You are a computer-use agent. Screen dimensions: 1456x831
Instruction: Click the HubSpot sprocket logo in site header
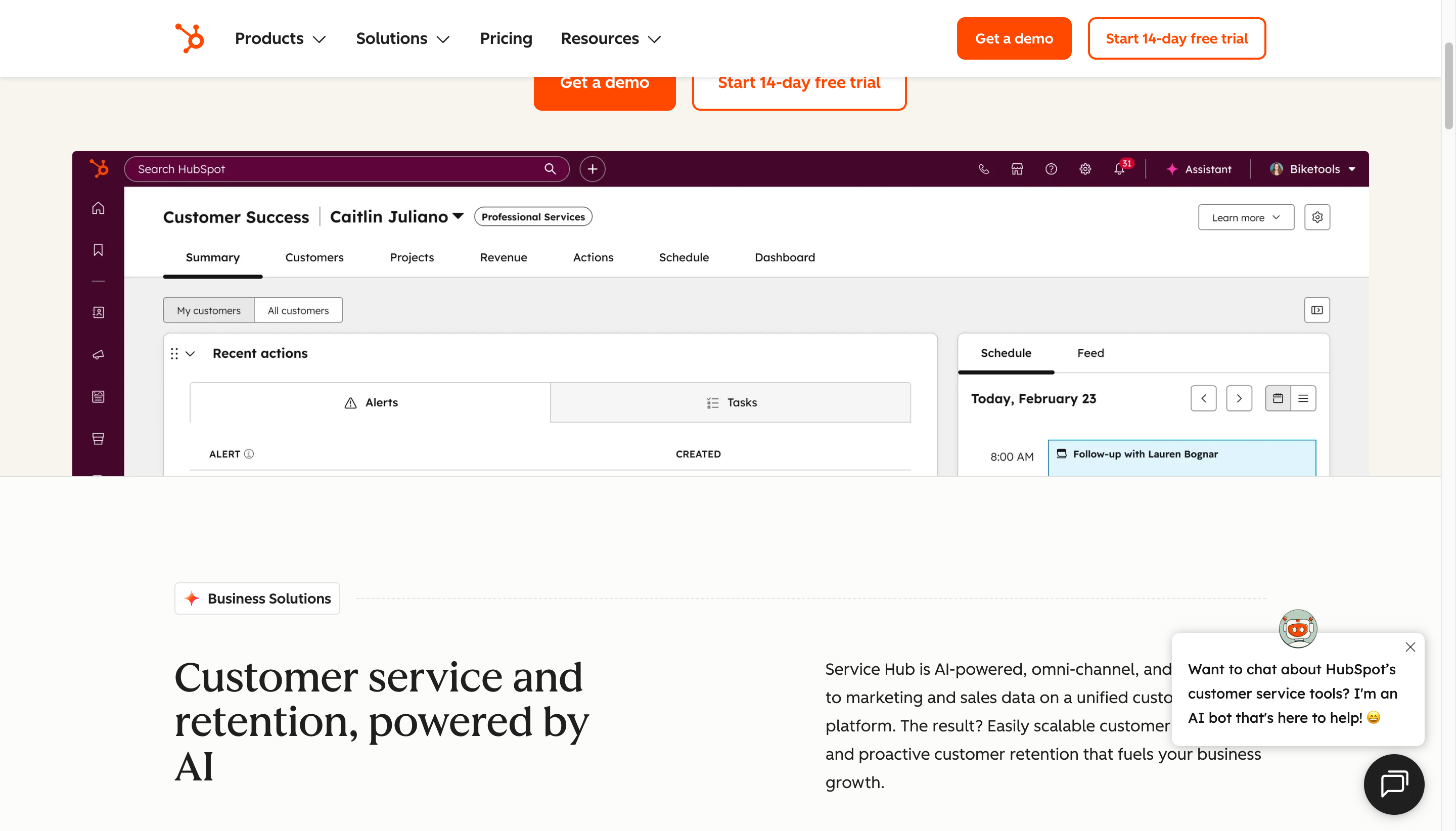pyautogui.click(x=190, y=38)
